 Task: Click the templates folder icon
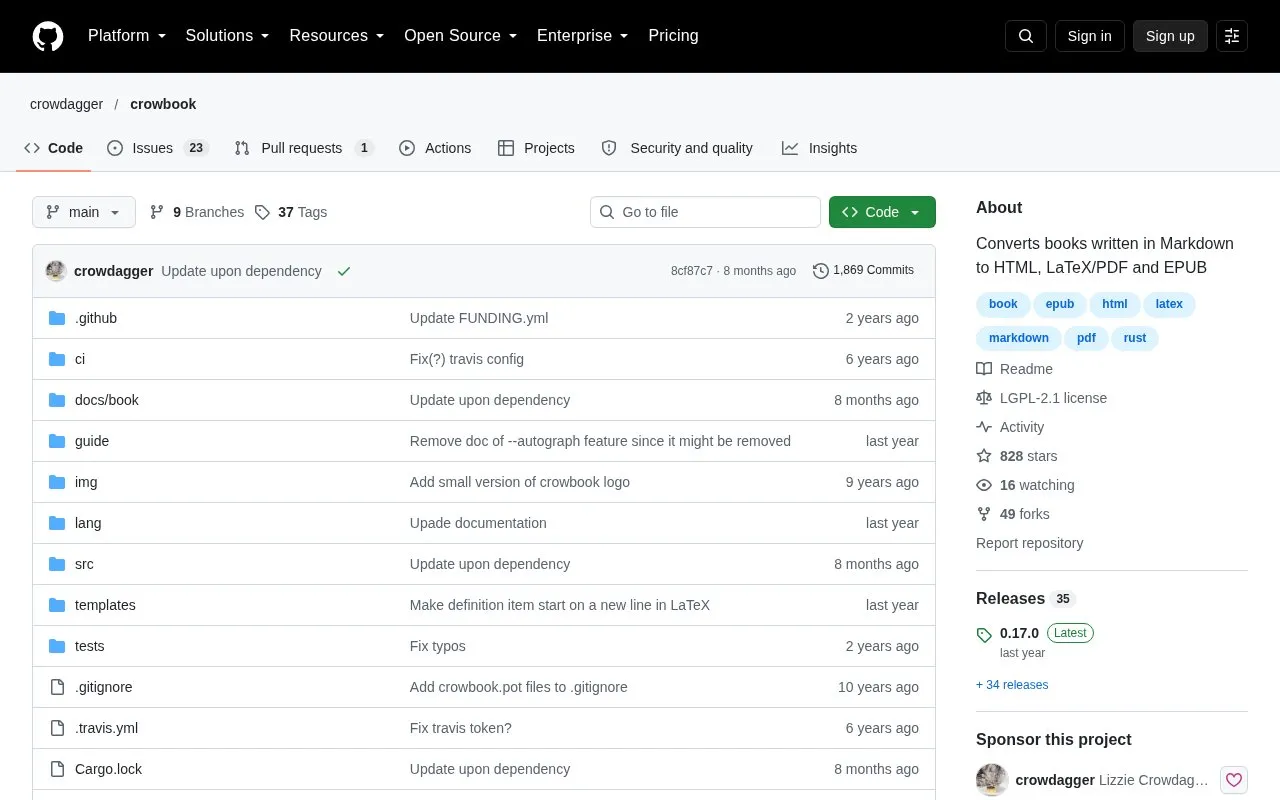pos(57,605)
